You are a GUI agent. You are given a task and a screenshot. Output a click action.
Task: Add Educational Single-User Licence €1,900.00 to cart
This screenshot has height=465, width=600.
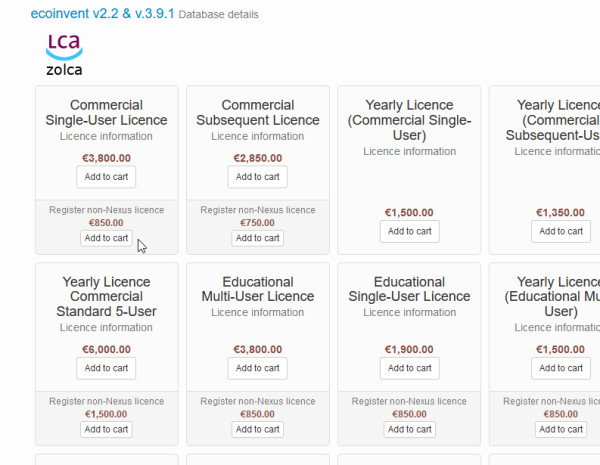409,368
